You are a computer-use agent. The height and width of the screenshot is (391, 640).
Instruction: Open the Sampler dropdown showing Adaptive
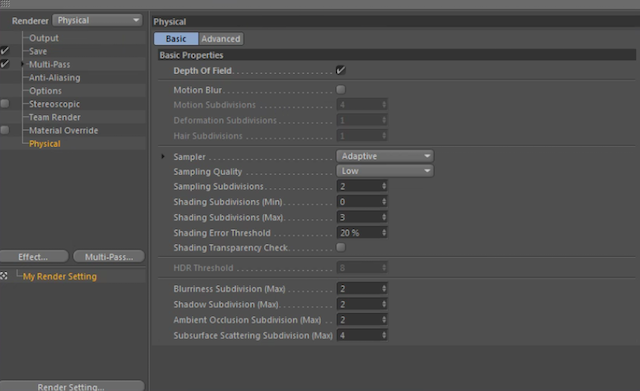(385, 156)
